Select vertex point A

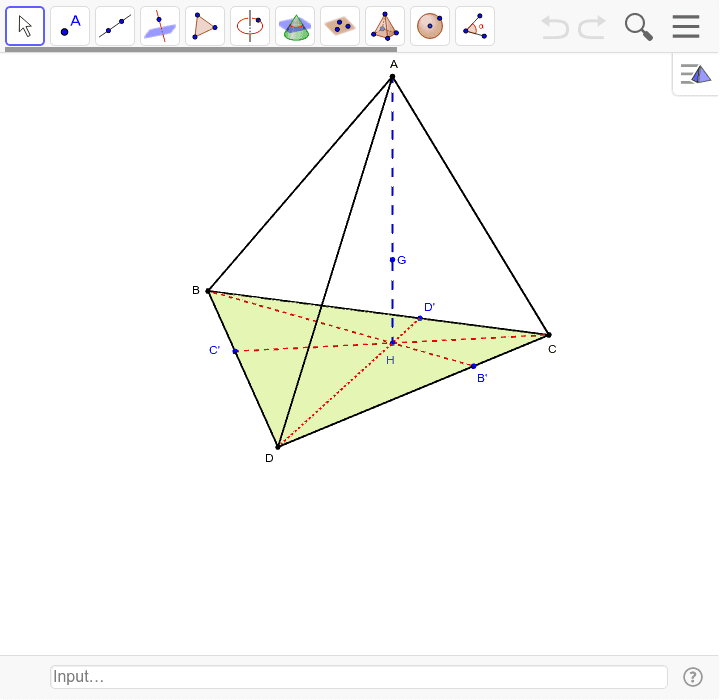pos(392,77)
